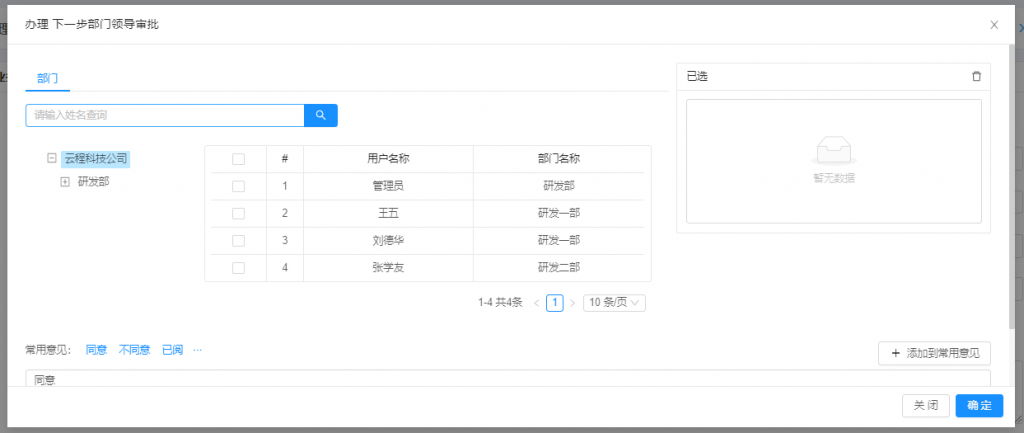Expand the 研发部 tree node
This screenshot has width=1024, height=433.
click(x=65, y=181)
